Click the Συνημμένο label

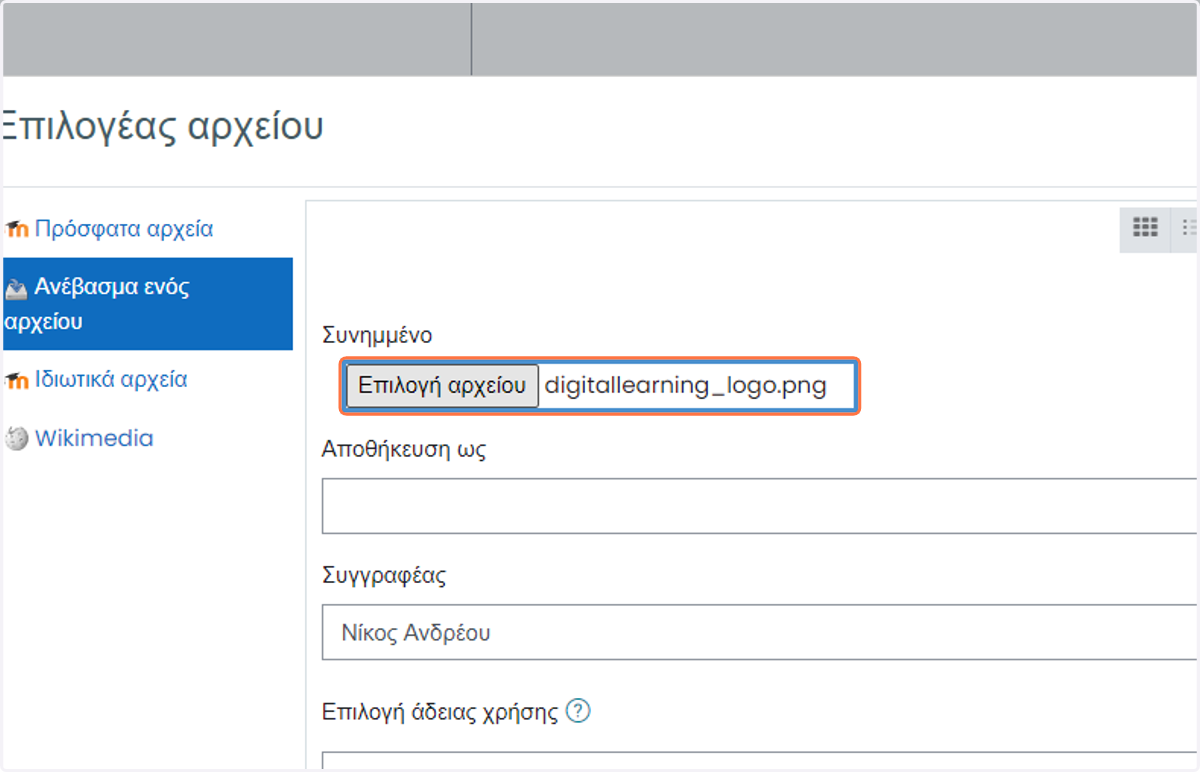click(x=377, y=335)
